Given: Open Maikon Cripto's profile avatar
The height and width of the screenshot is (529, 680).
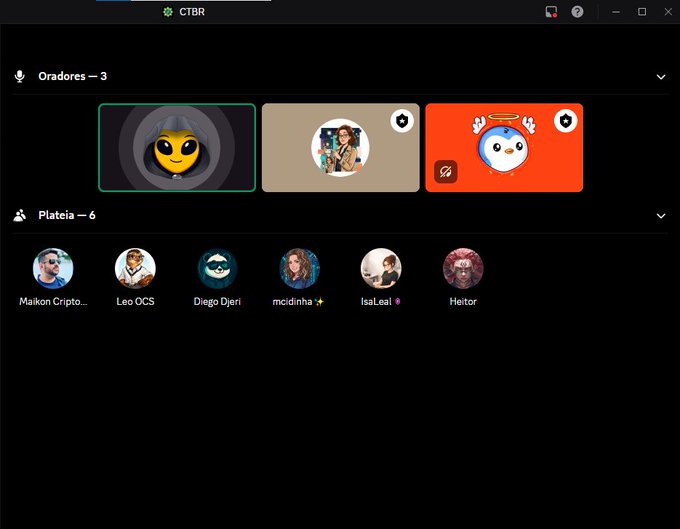Looking at the screenshot, I should [x=53, y=268].
